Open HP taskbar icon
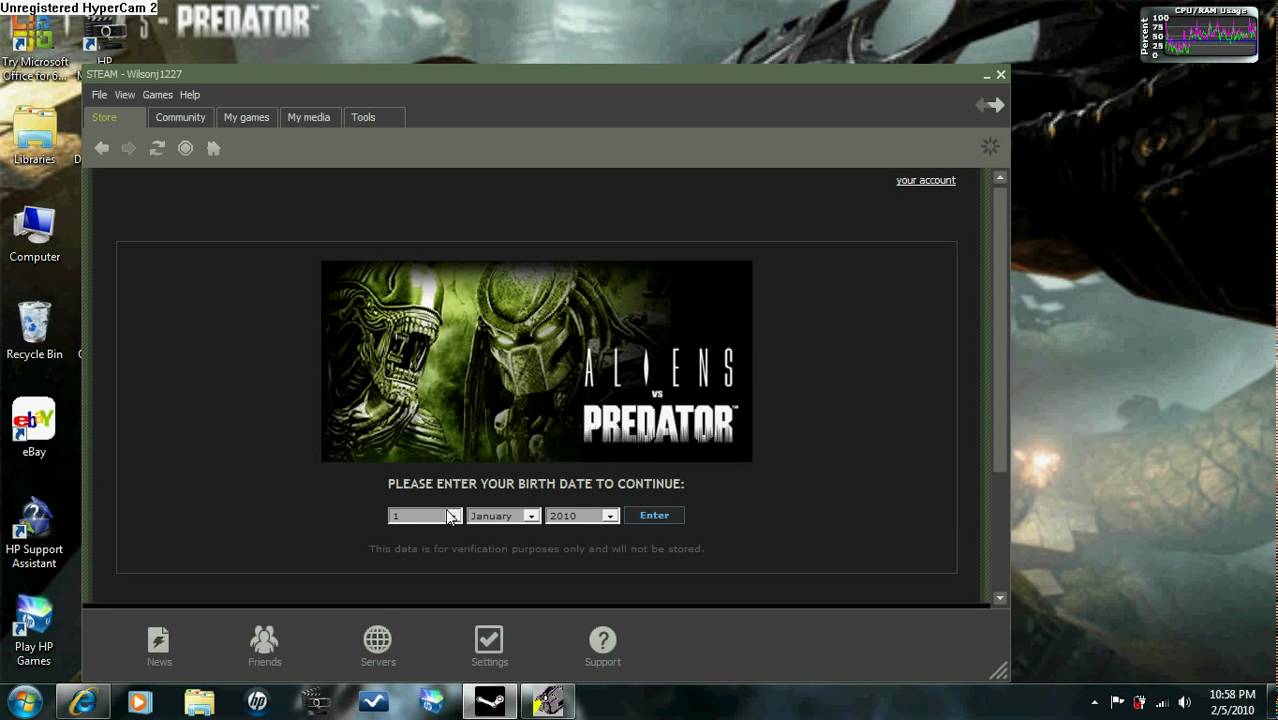1278x720 pixels. [257, 702]
